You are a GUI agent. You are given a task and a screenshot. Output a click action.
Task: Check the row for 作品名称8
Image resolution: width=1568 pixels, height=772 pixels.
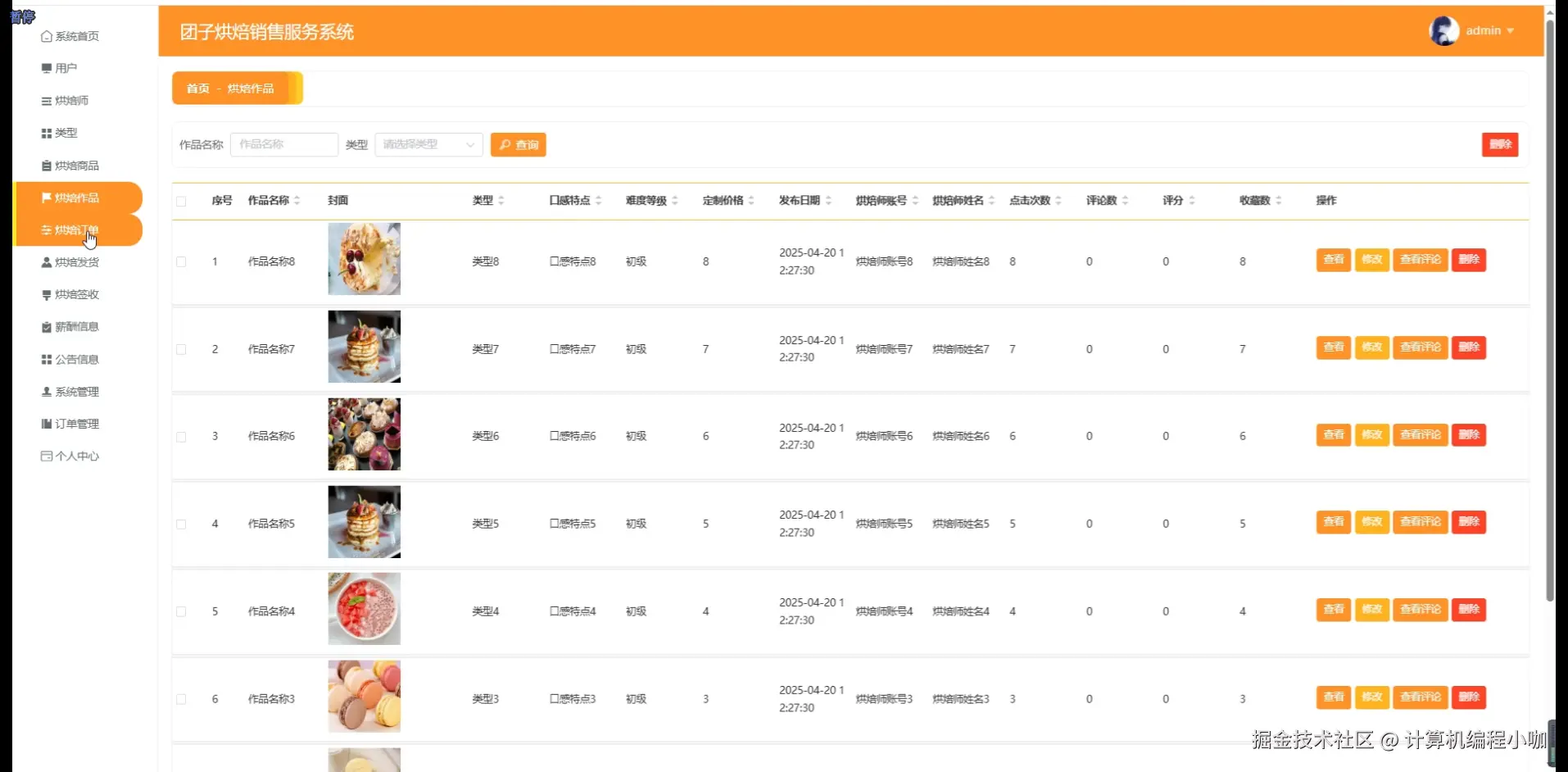point(181,262)
